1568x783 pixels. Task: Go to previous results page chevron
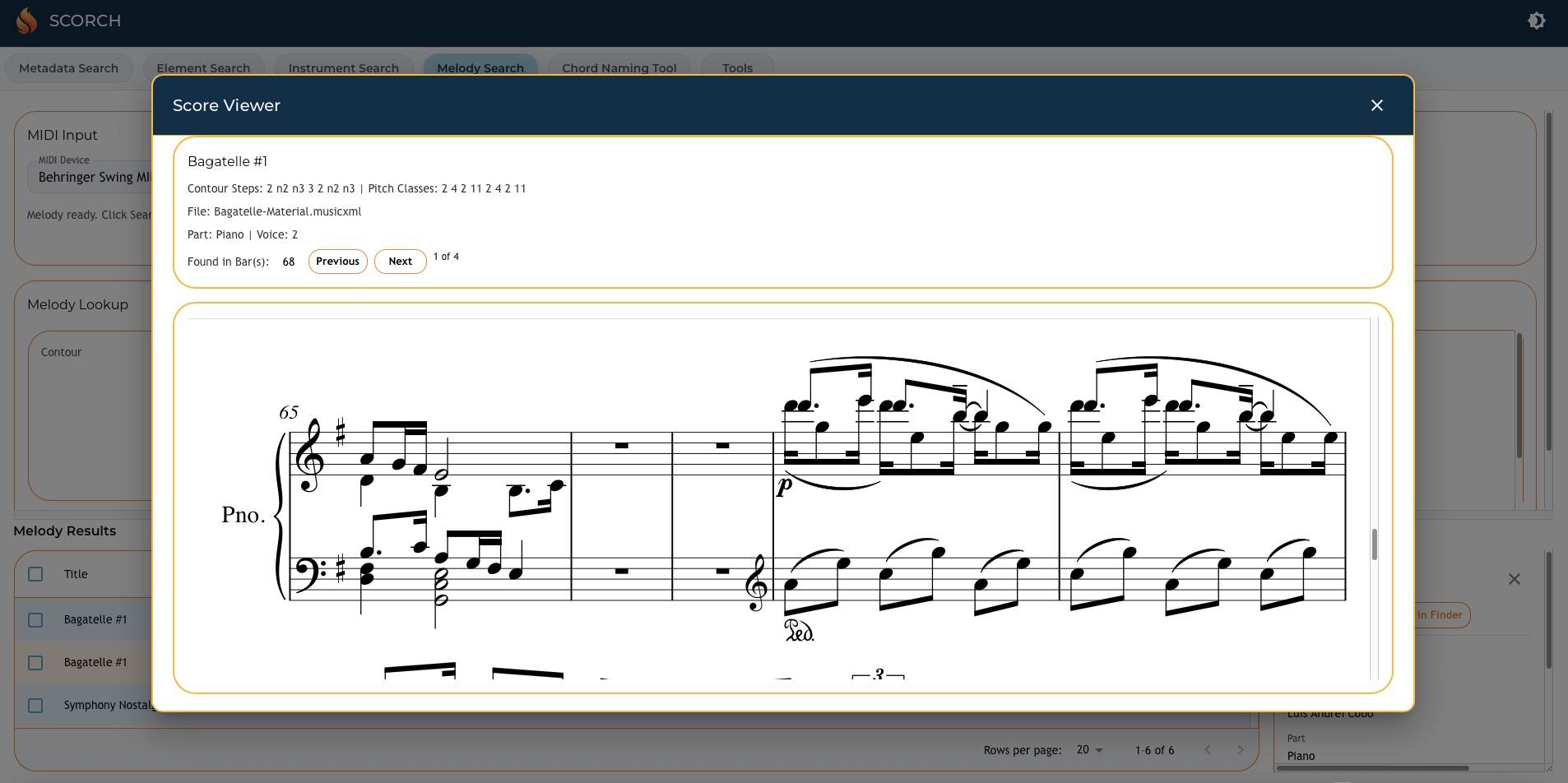pos(1206,749)
